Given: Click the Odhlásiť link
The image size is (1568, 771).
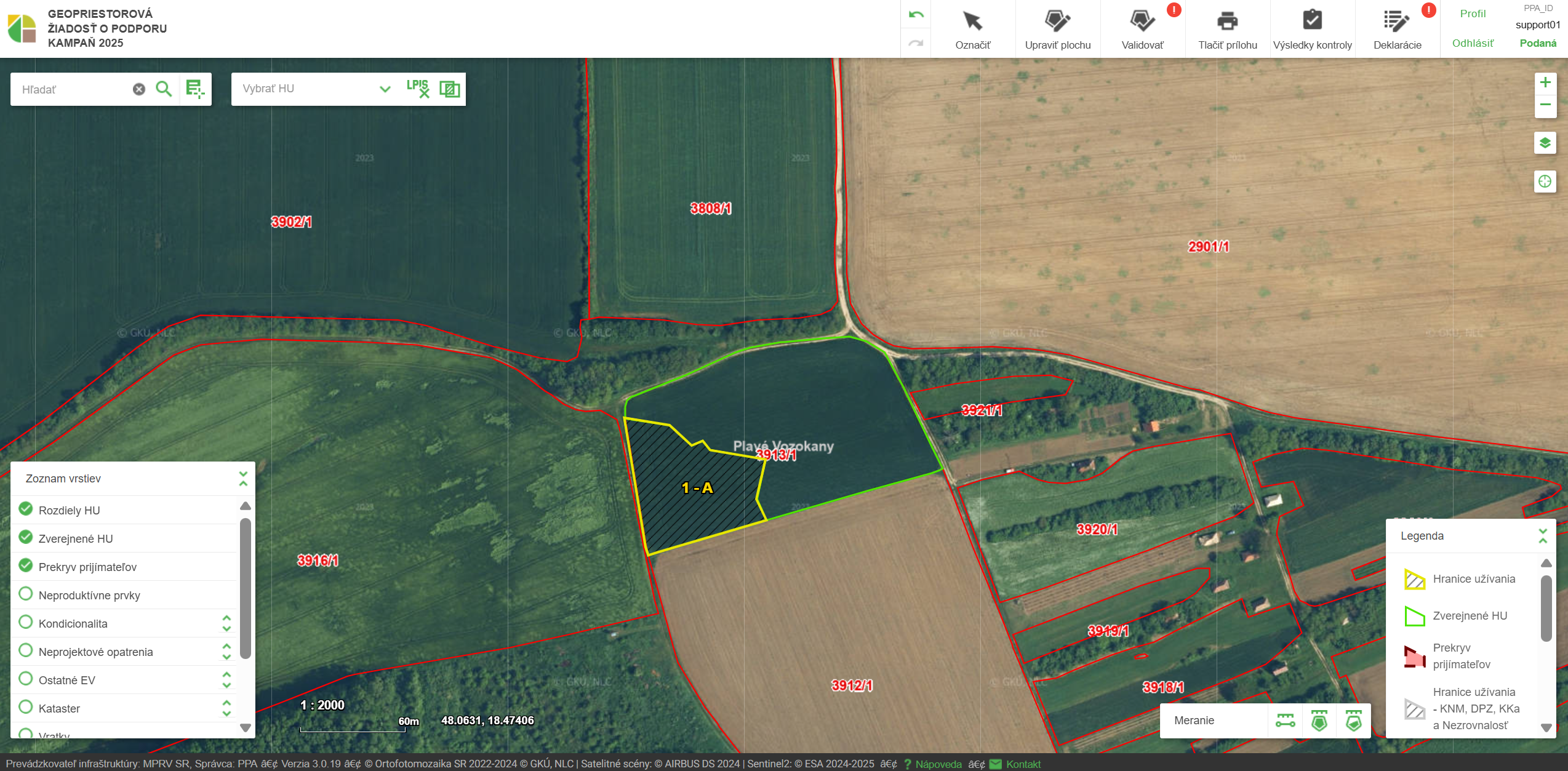Looking at the screenshot, I should (1473, 43).
